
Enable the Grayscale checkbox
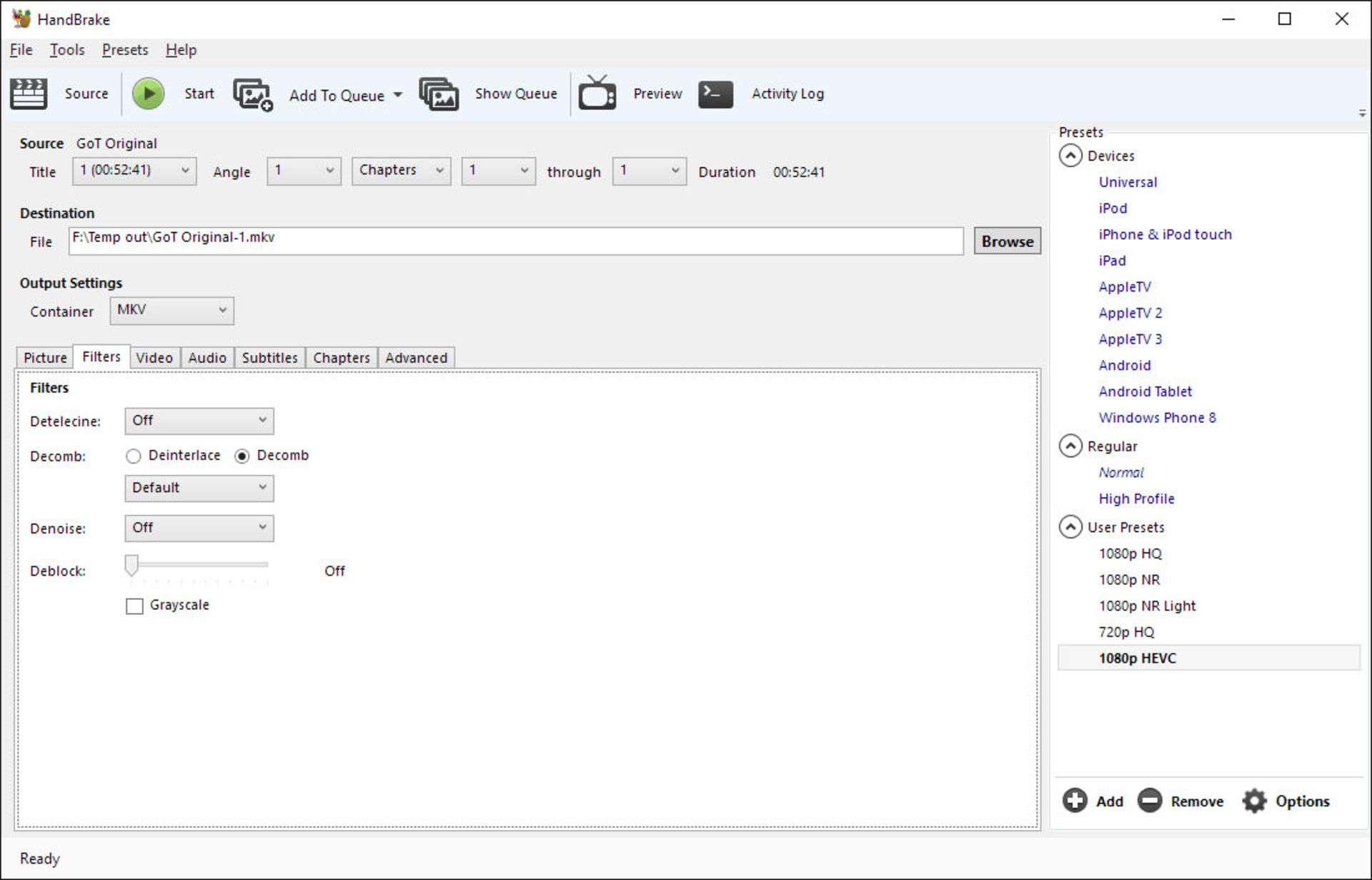click(x=134, y=606)
